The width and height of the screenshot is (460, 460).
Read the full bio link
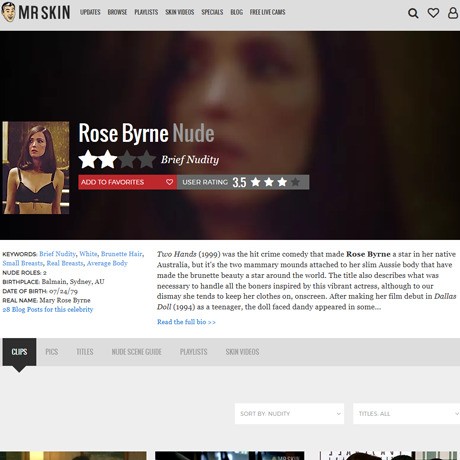point(186,322)
